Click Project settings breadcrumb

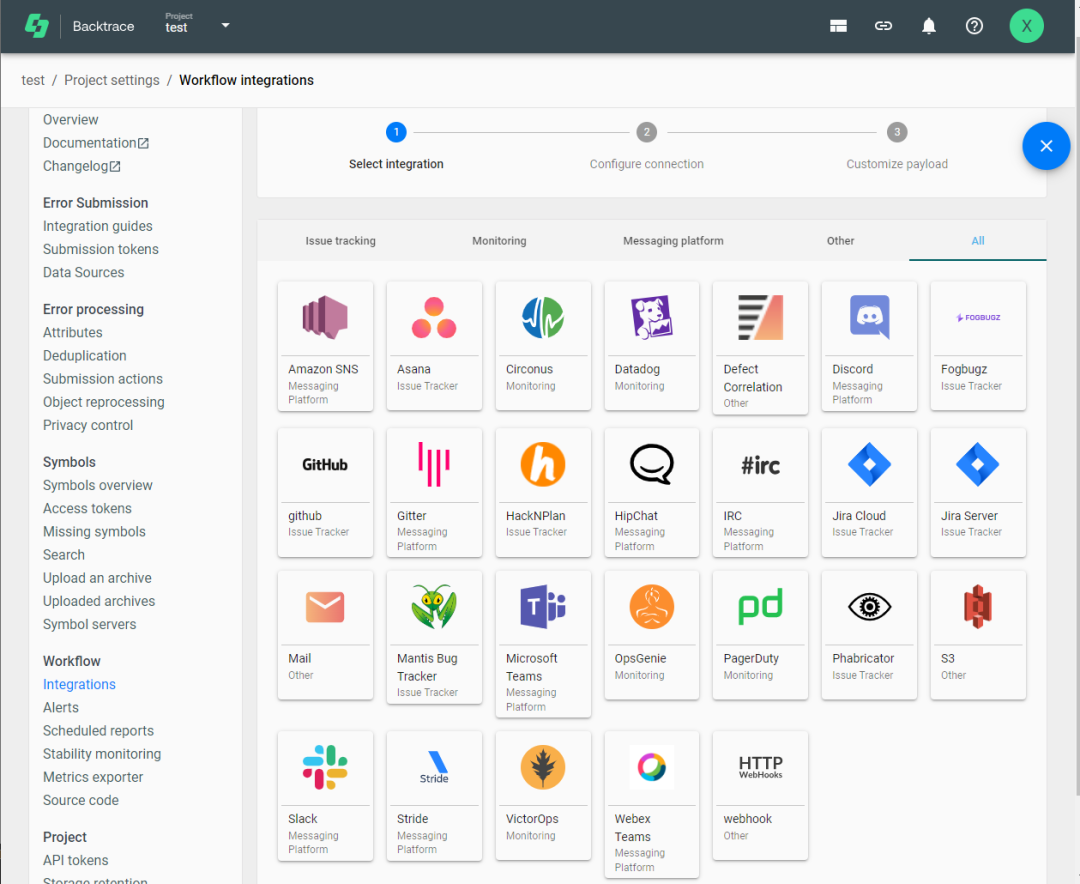(x=112, y=80)
